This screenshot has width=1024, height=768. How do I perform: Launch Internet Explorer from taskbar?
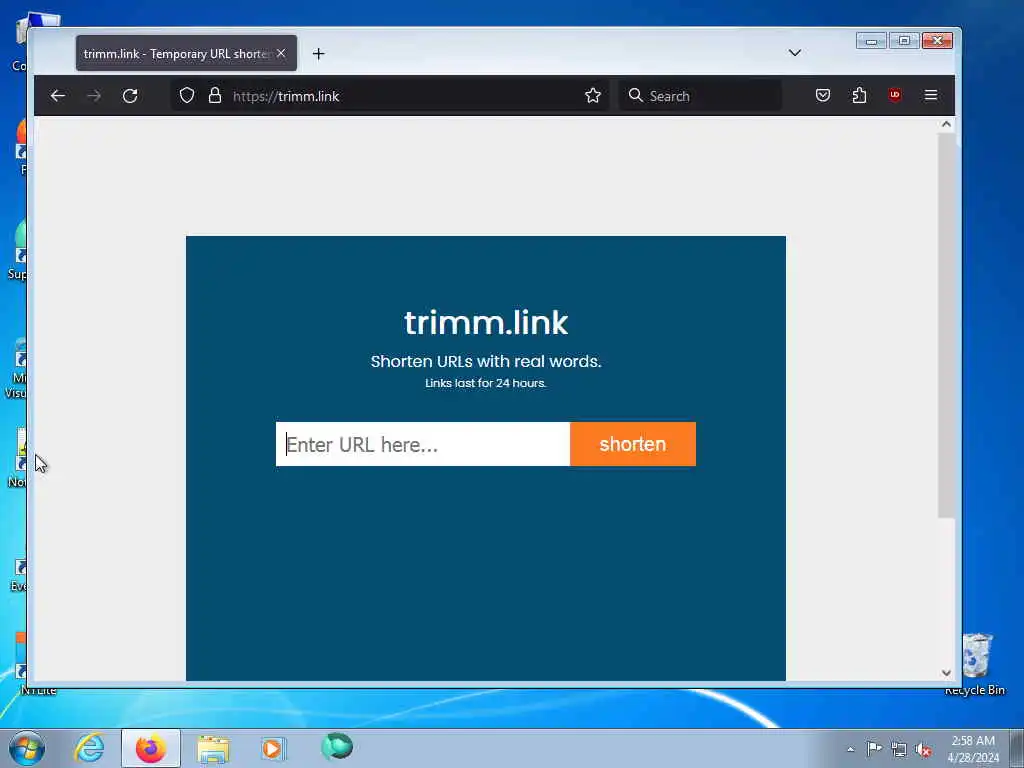(x=89, y=748)
